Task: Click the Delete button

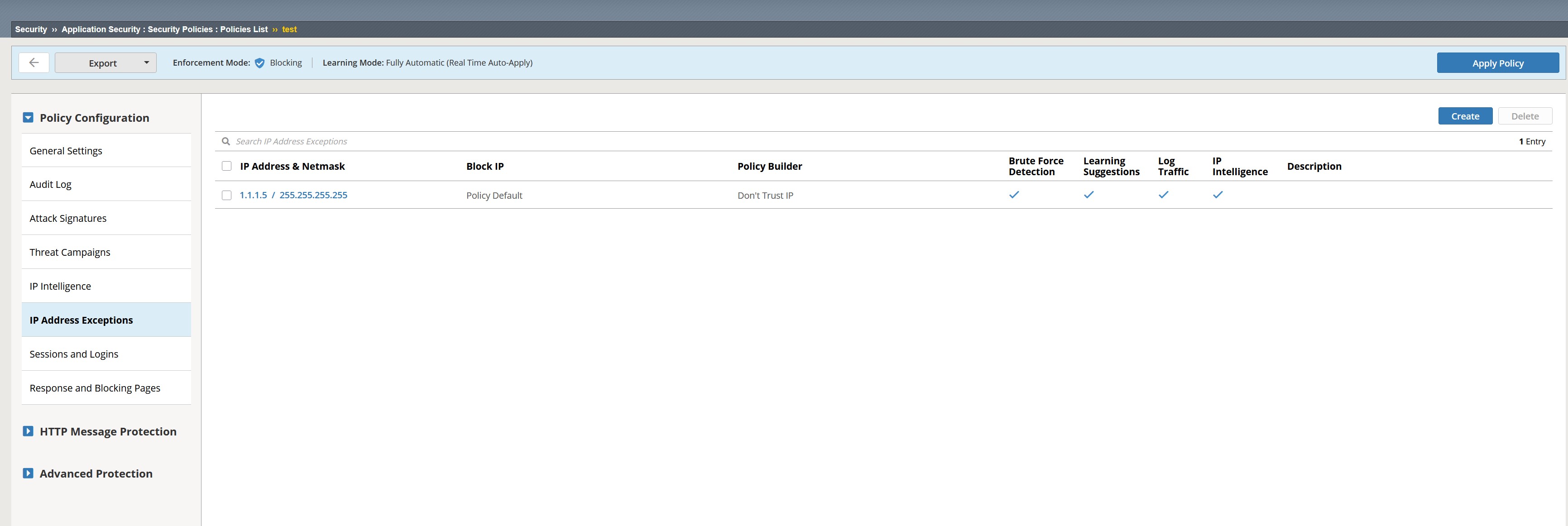Action: [1525, 116]
